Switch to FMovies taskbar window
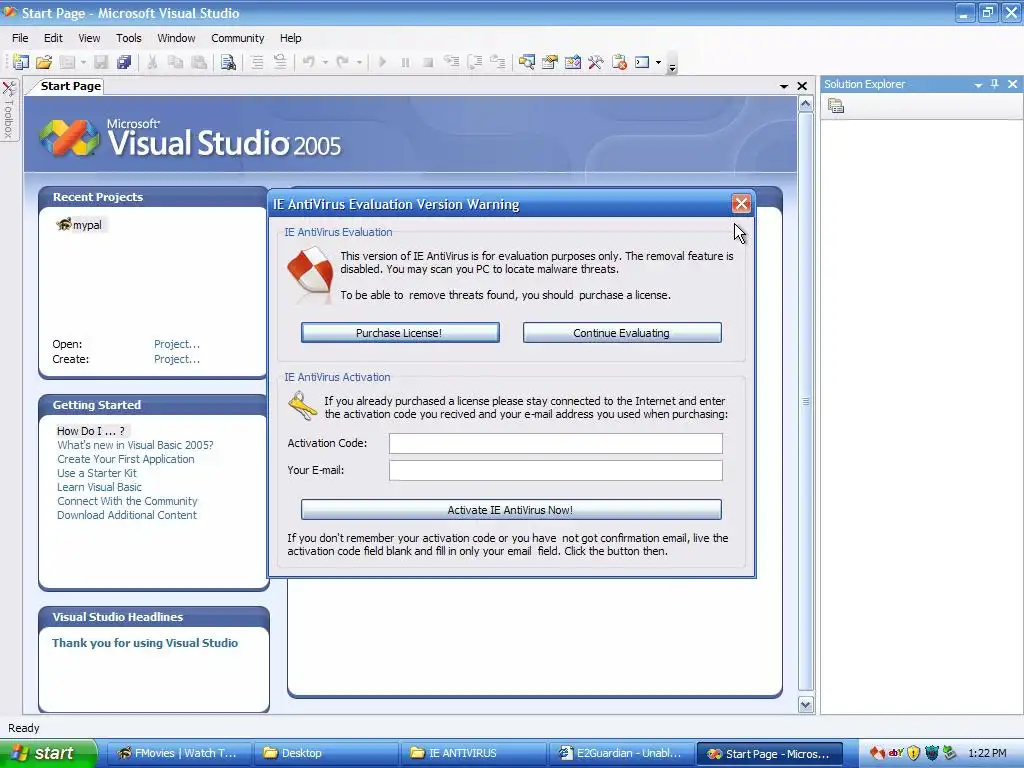This screenshot has width=1024, height=768. [180, 753]
